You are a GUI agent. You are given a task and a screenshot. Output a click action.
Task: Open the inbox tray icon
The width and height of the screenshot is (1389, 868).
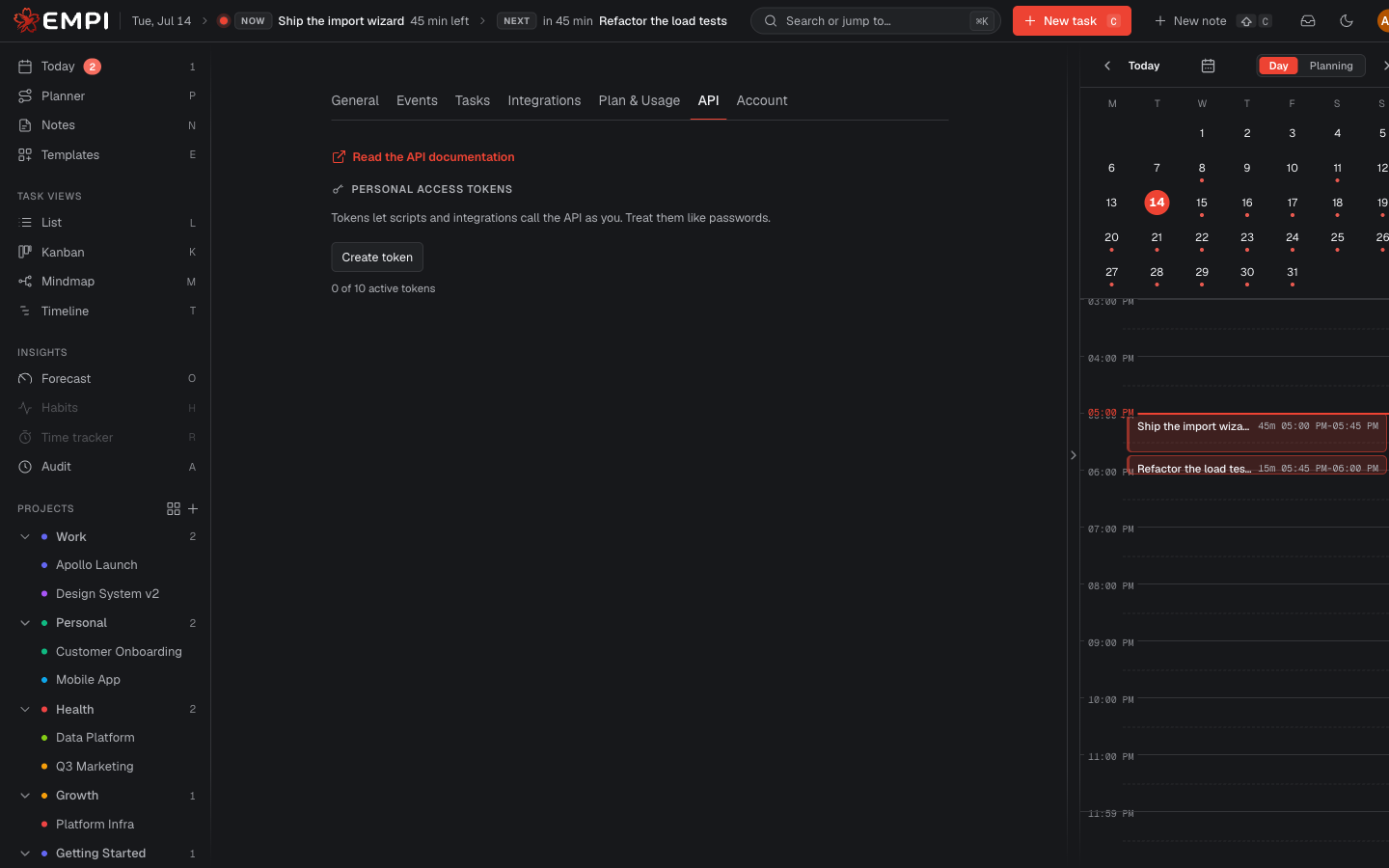[x=1308, y=20]
